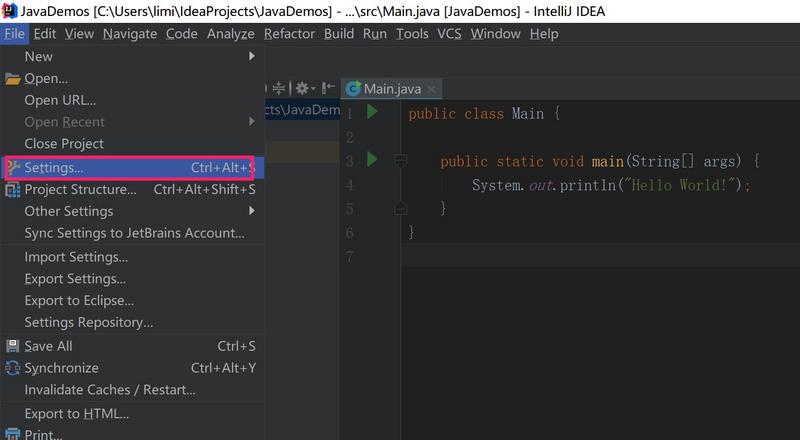800x440 pixels.
Task: Open the project panel gear settings icon
Action: (305, 88)
